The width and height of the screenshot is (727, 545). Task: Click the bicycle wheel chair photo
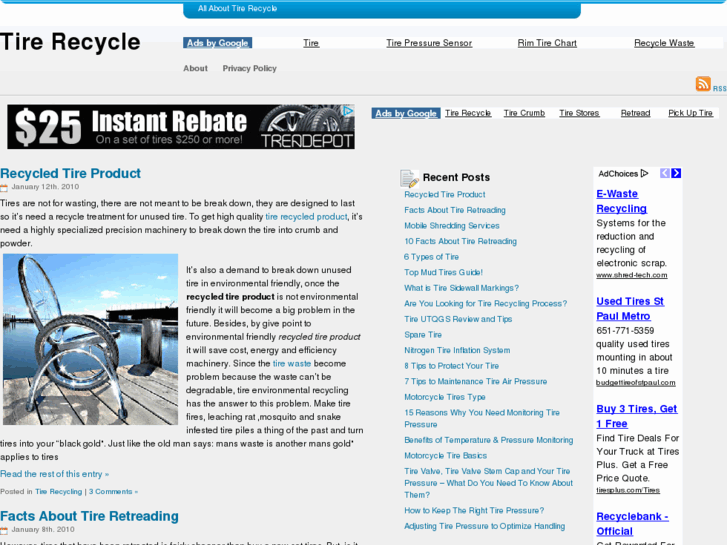click(x=90, y=339)
